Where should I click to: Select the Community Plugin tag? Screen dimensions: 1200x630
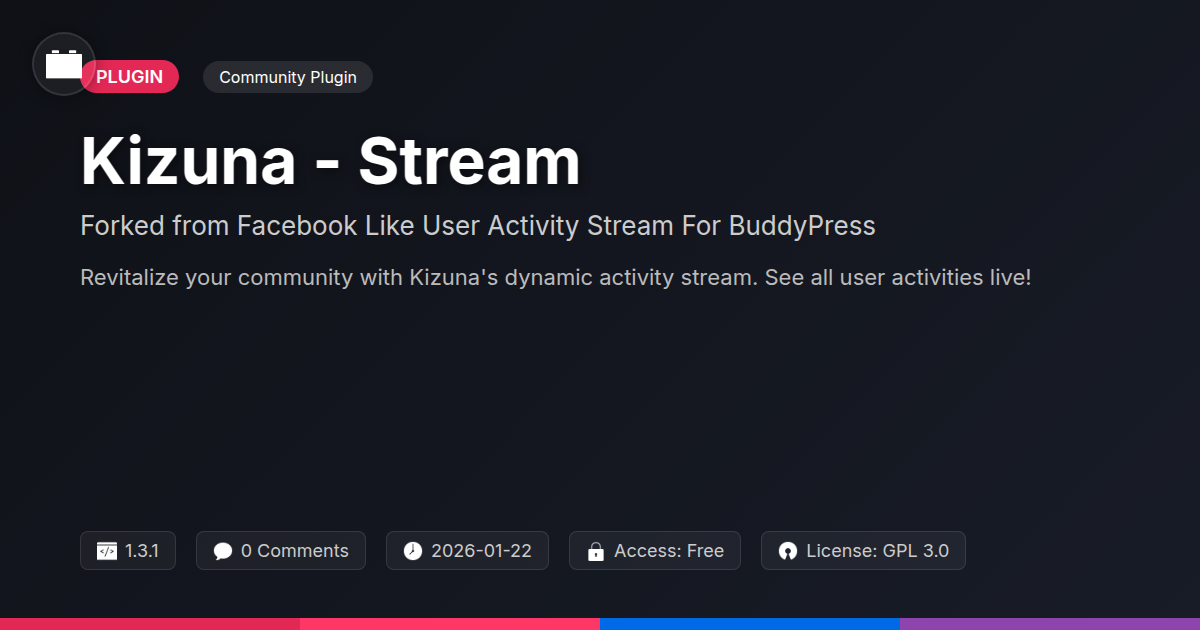pos(288,77)
